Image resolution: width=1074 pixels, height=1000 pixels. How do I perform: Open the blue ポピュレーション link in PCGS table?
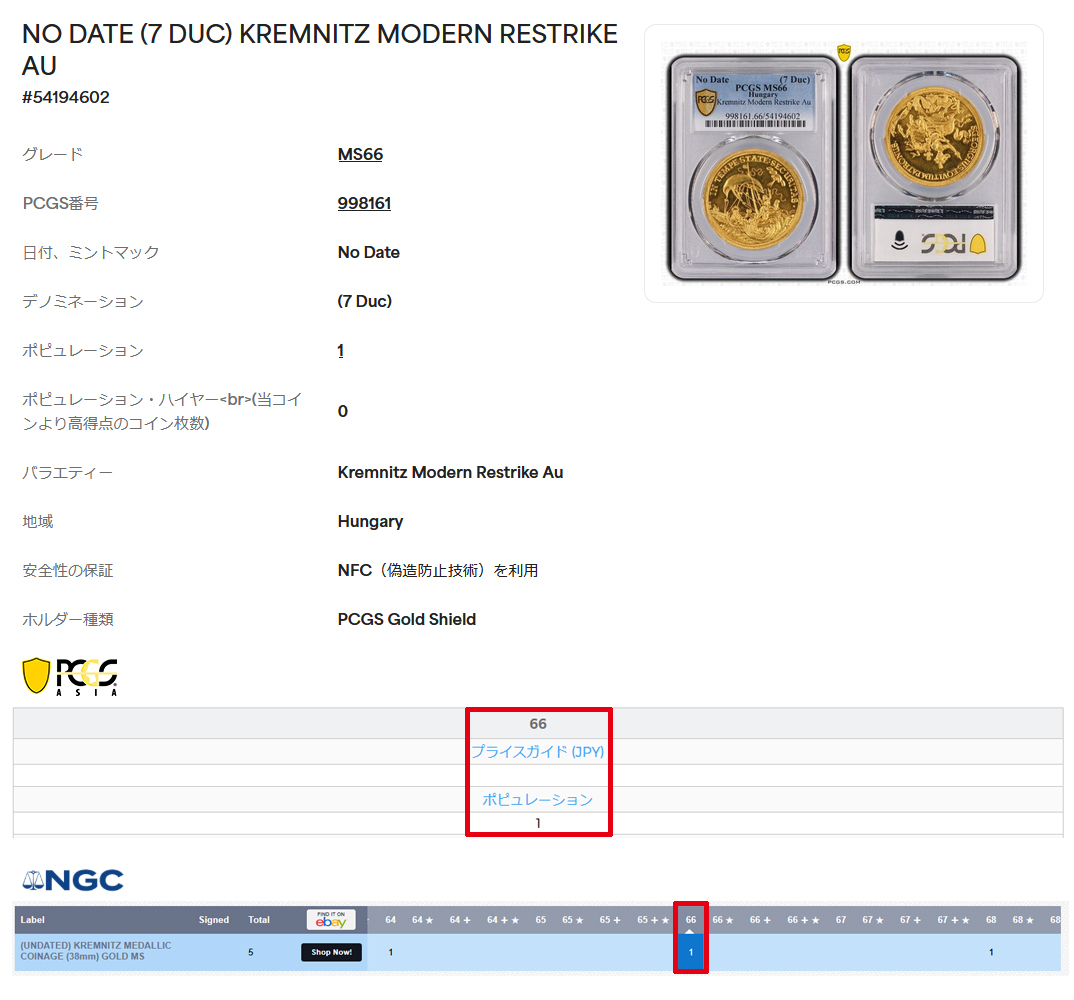(x=538, y=799)
